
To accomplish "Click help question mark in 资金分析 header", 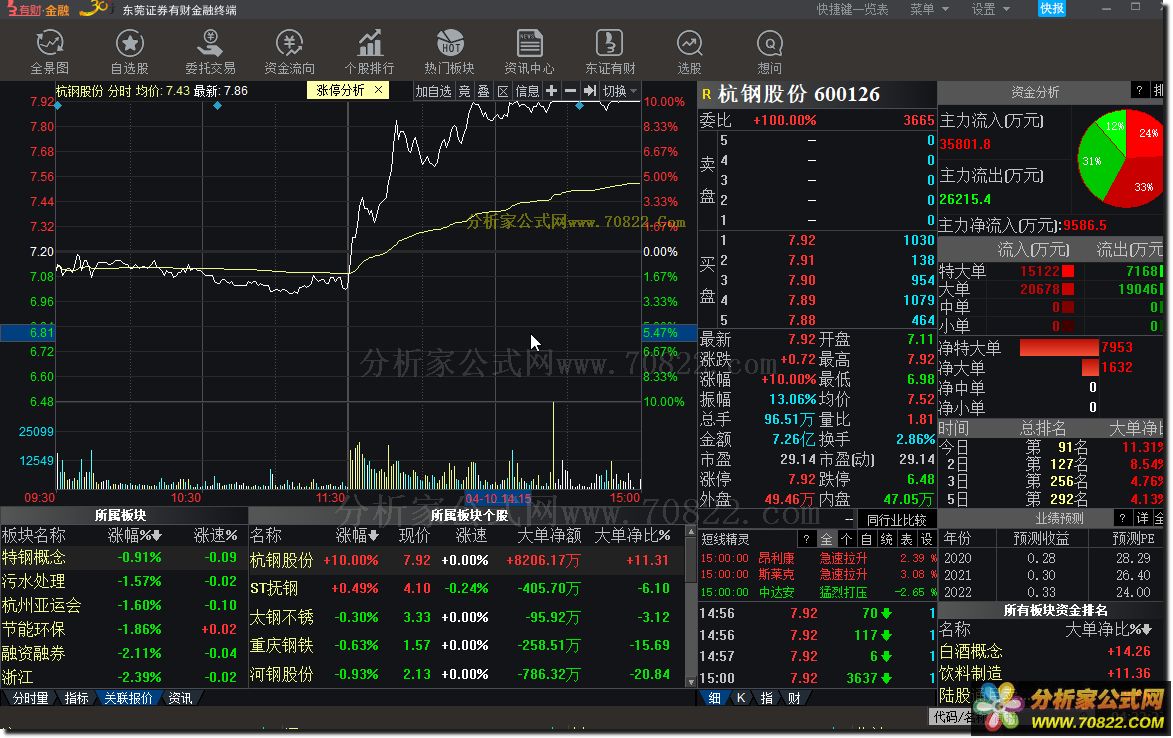I will tap(1139, 90).
